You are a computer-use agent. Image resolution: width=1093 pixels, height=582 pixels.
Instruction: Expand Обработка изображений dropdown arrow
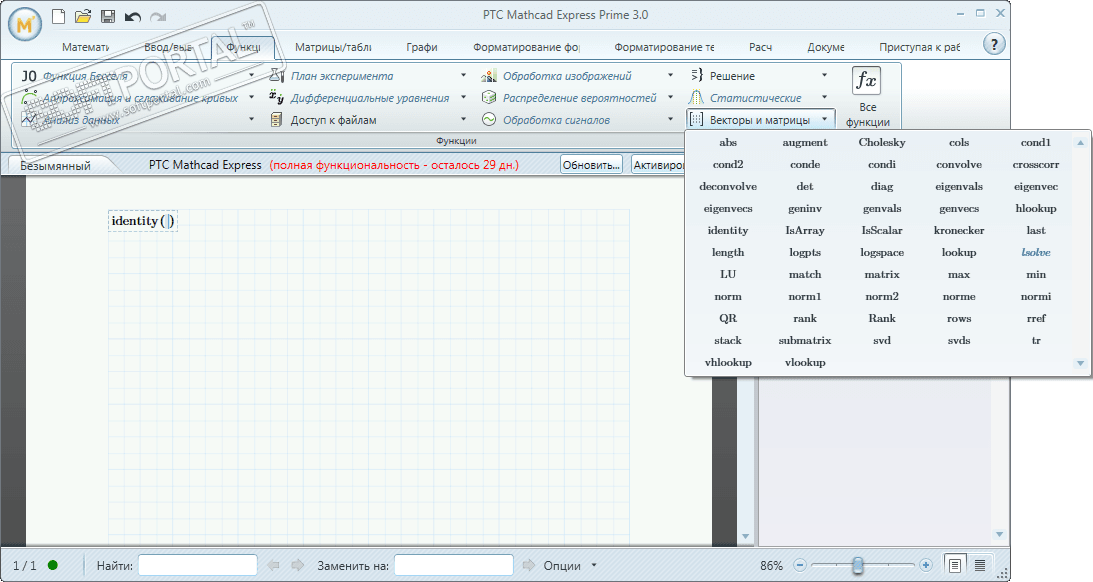[x=671, y=75]
